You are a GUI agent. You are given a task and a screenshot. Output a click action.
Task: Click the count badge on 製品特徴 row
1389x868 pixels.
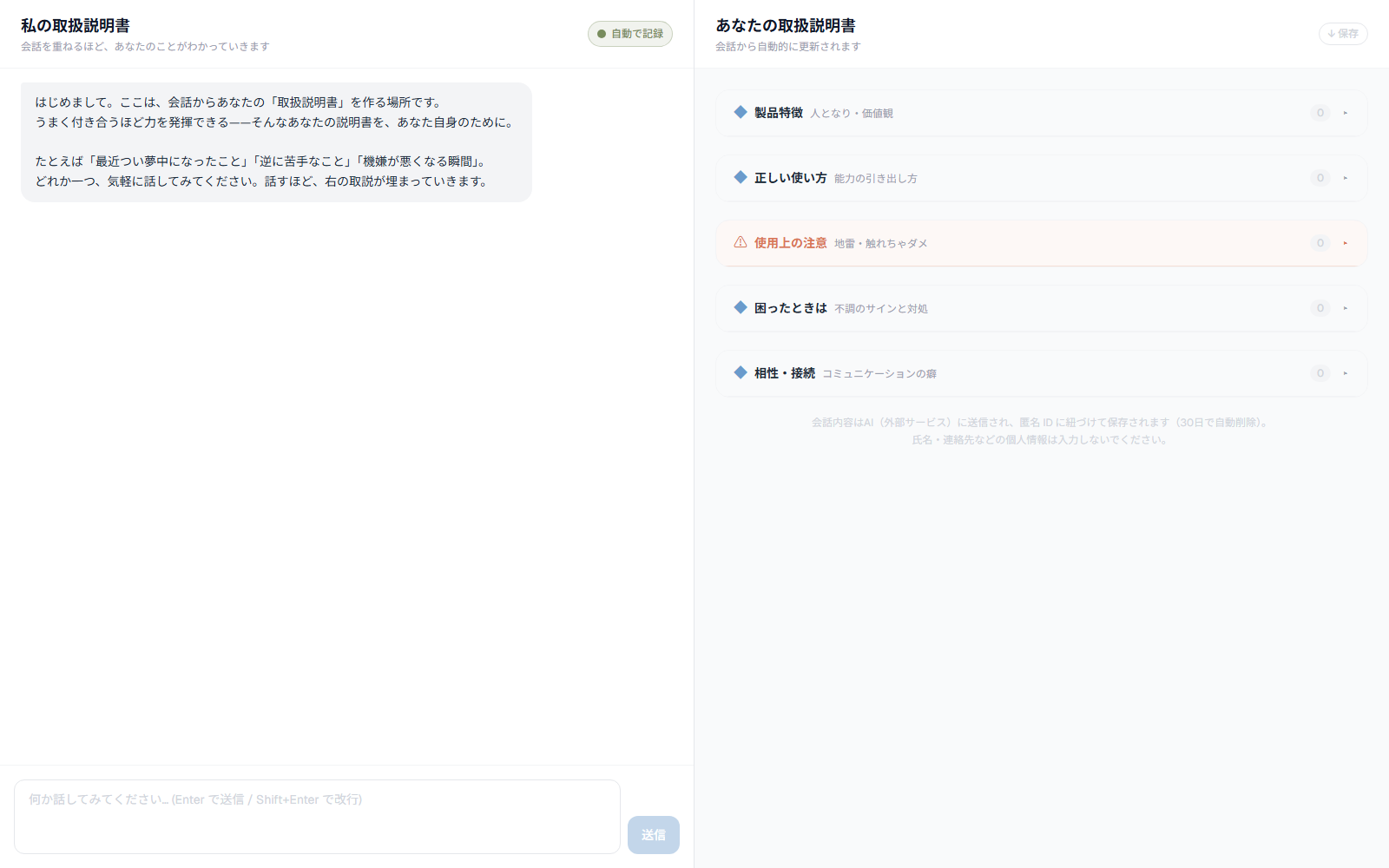point(1320,113)
